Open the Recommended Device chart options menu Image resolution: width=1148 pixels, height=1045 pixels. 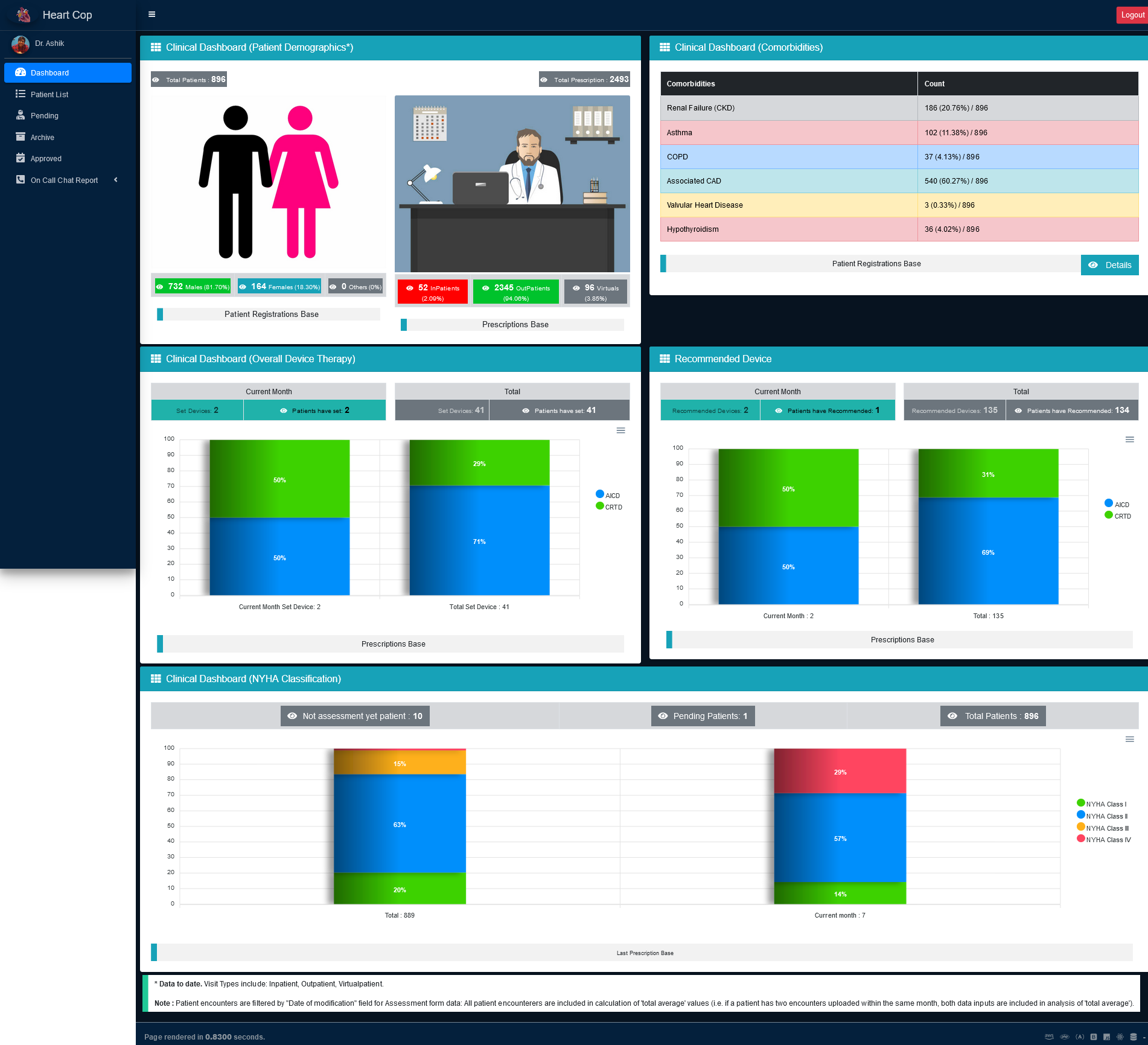tap(1129, 439)
